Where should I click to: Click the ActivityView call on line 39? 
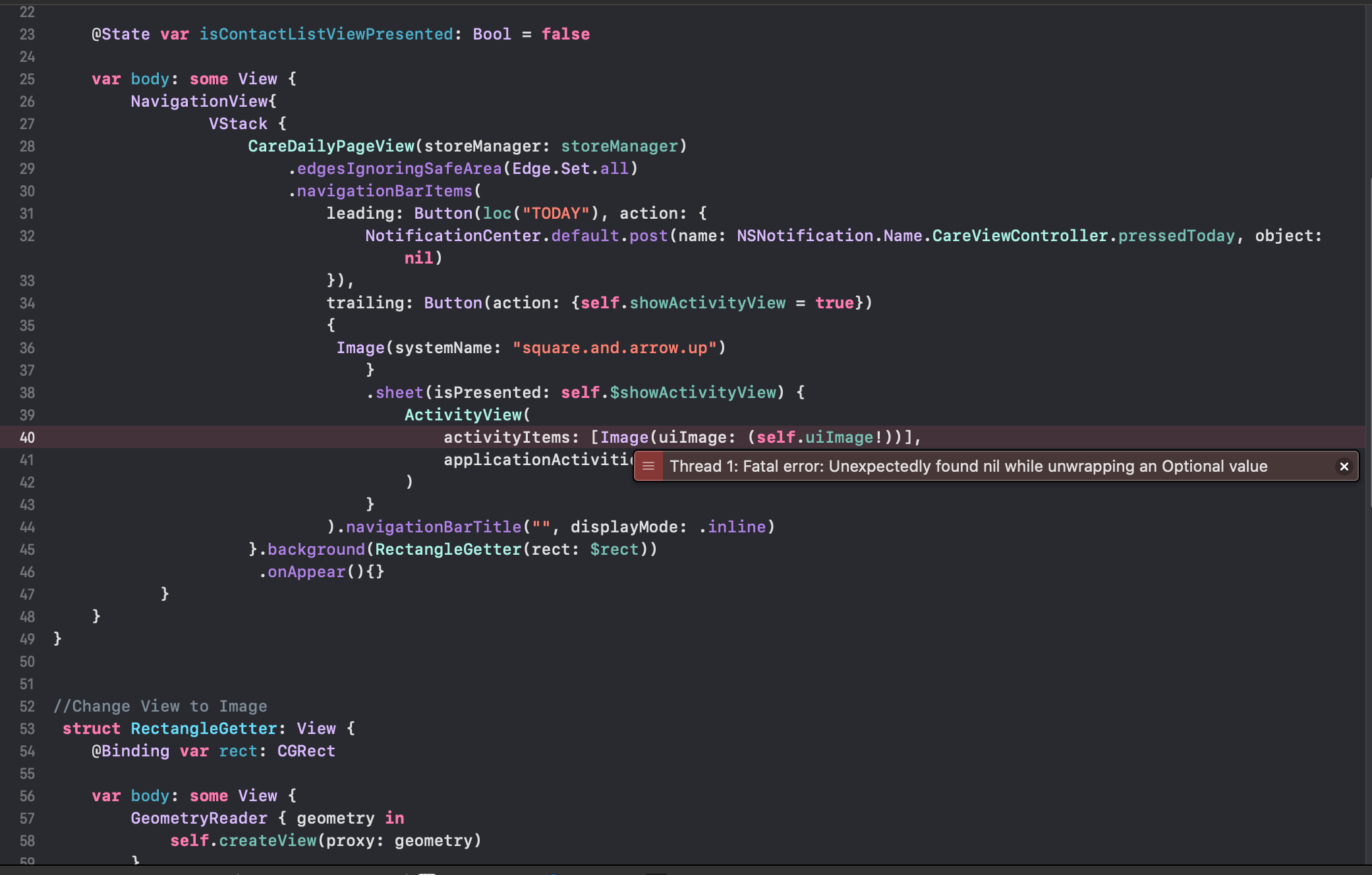(x=463, y=415)
